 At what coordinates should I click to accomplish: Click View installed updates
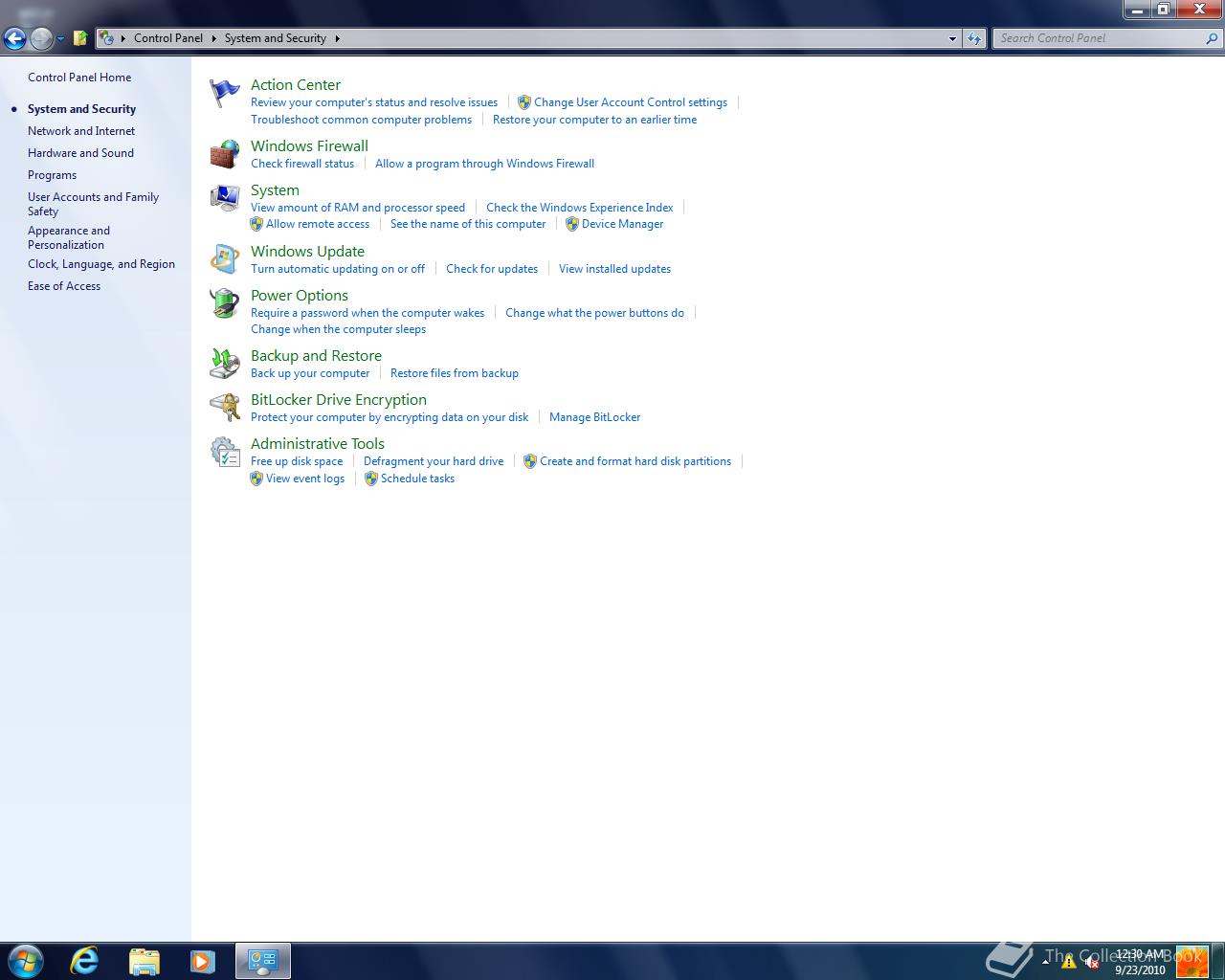click(x=614, y=269)
